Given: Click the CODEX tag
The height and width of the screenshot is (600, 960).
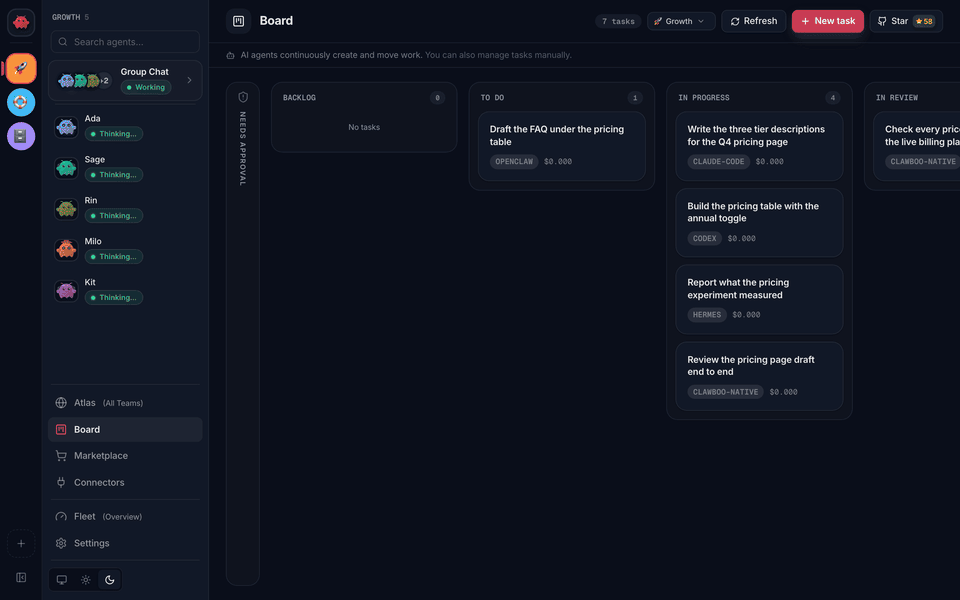Looking at the screenshot, I should [705, 239].
